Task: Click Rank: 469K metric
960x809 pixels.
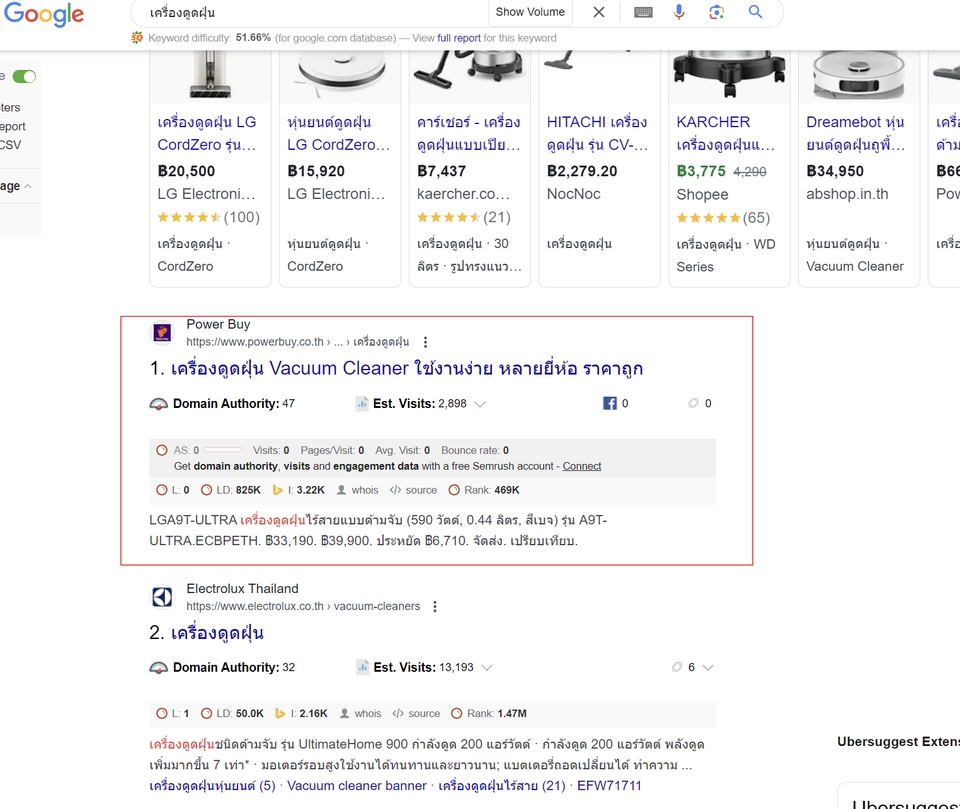Action: pos(484,490)
